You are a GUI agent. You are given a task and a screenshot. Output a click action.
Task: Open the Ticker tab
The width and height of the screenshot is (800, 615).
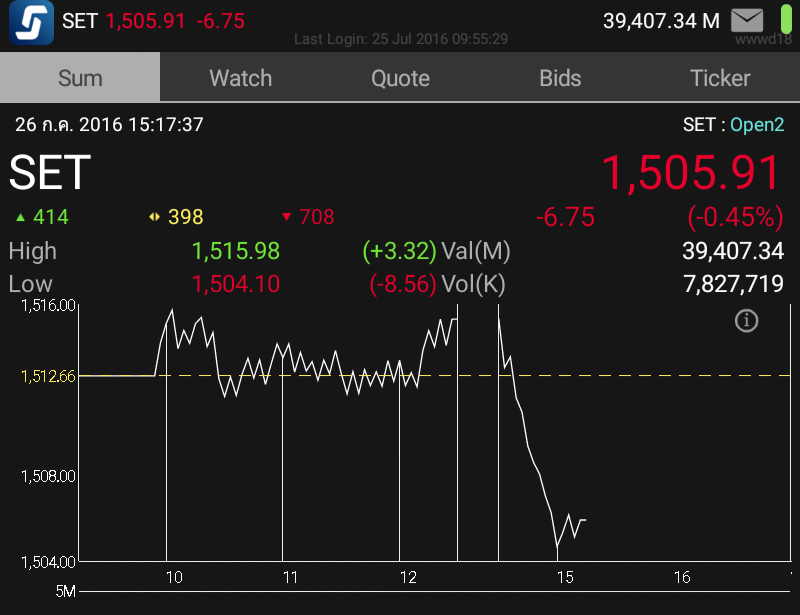pyautogui.click(x=720, y=78)
